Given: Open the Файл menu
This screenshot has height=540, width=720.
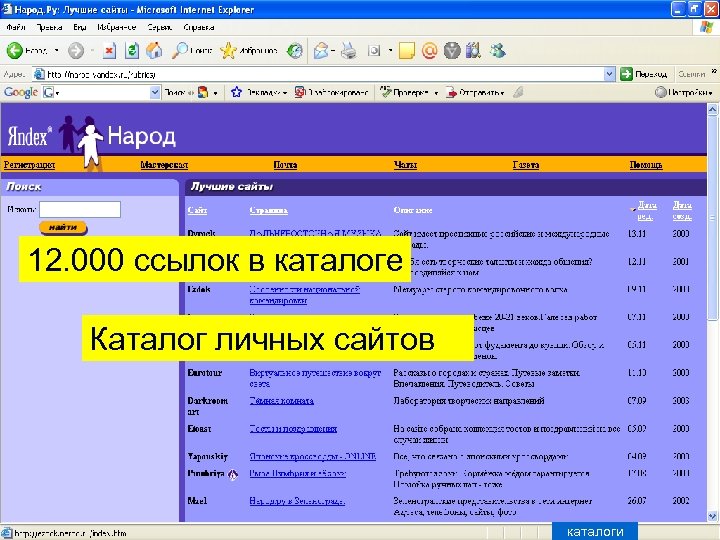Looking at the screenshot, I should tap(16, 27).
